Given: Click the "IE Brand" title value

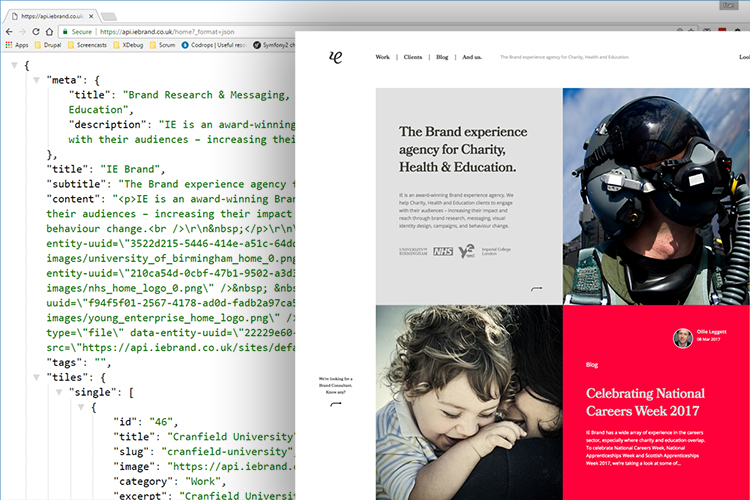Looking at the screenshot, I should click(130, 169).
